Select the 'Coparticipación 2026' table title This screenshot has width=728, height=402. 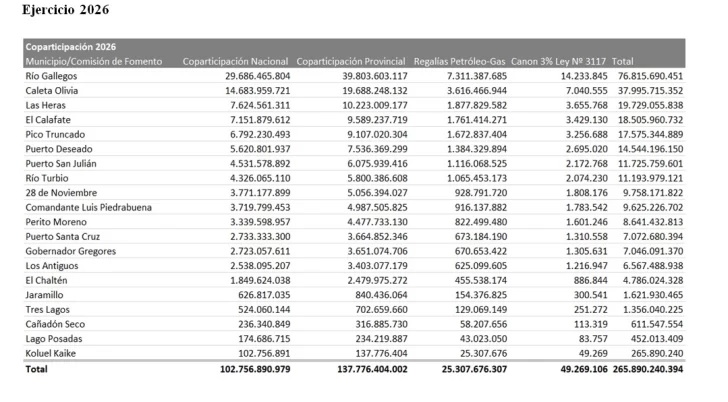coord(72,47)
